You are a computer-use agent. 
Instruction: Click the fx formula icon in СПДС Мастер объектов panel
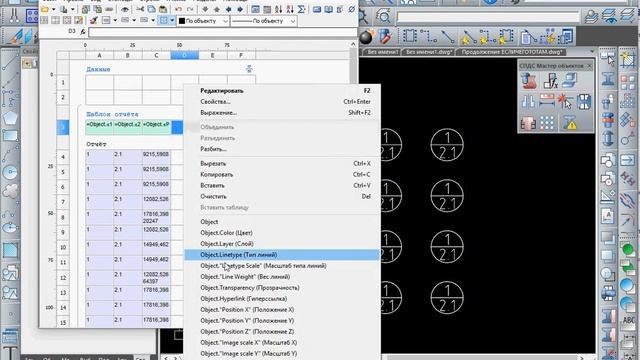(x=551, y=81)
